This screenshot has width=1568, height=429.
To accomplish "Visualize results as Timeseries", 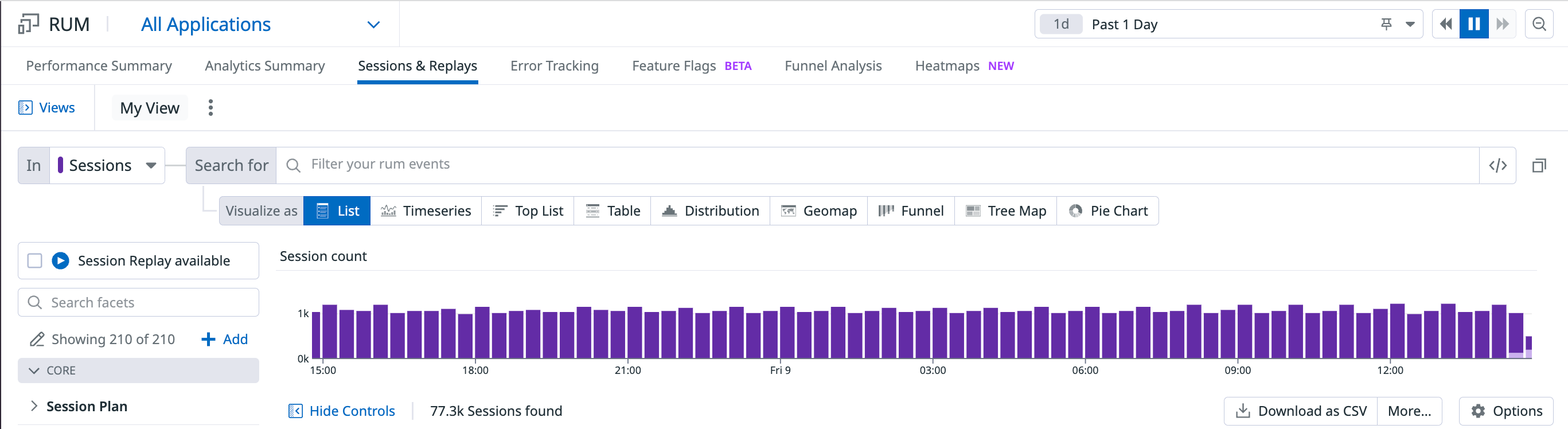I will click(426, 210).
